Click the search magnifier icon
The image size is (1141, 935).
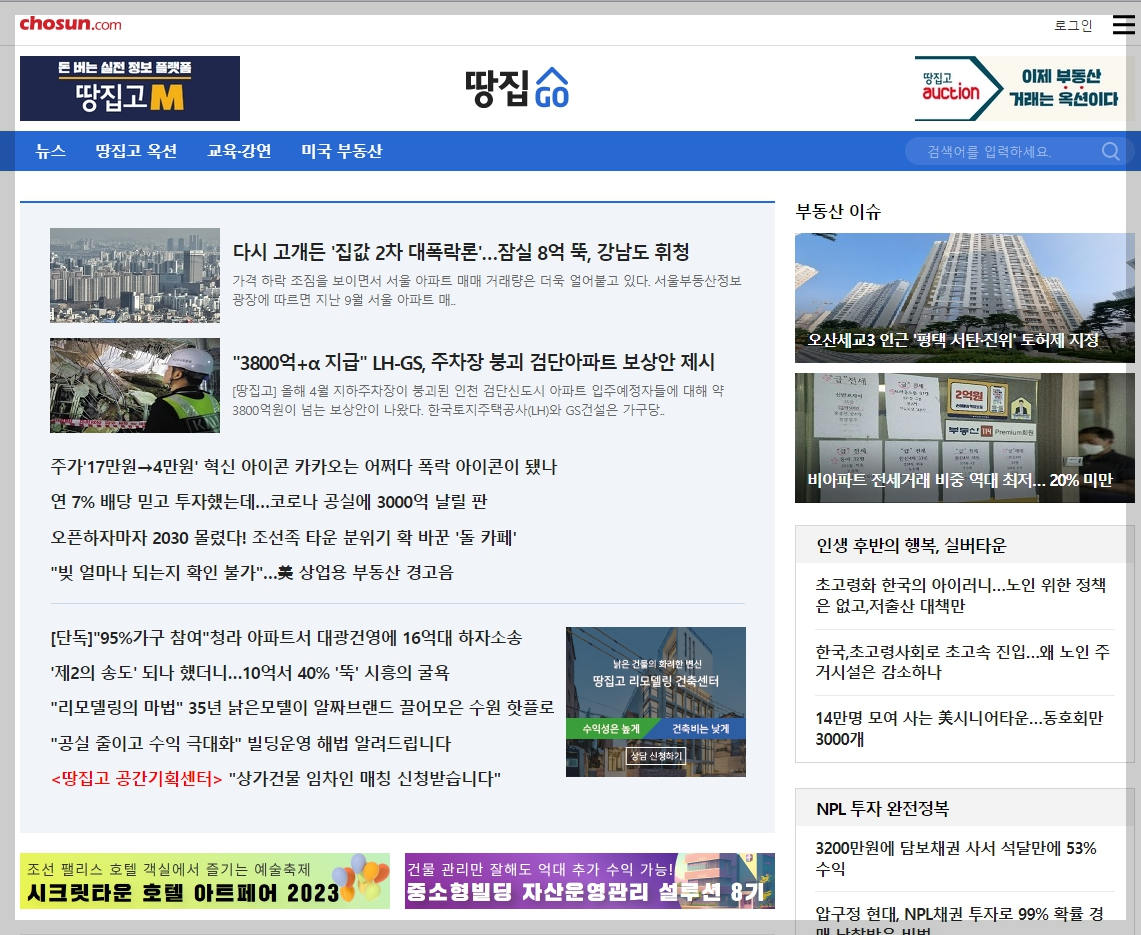click(1110, 151)
